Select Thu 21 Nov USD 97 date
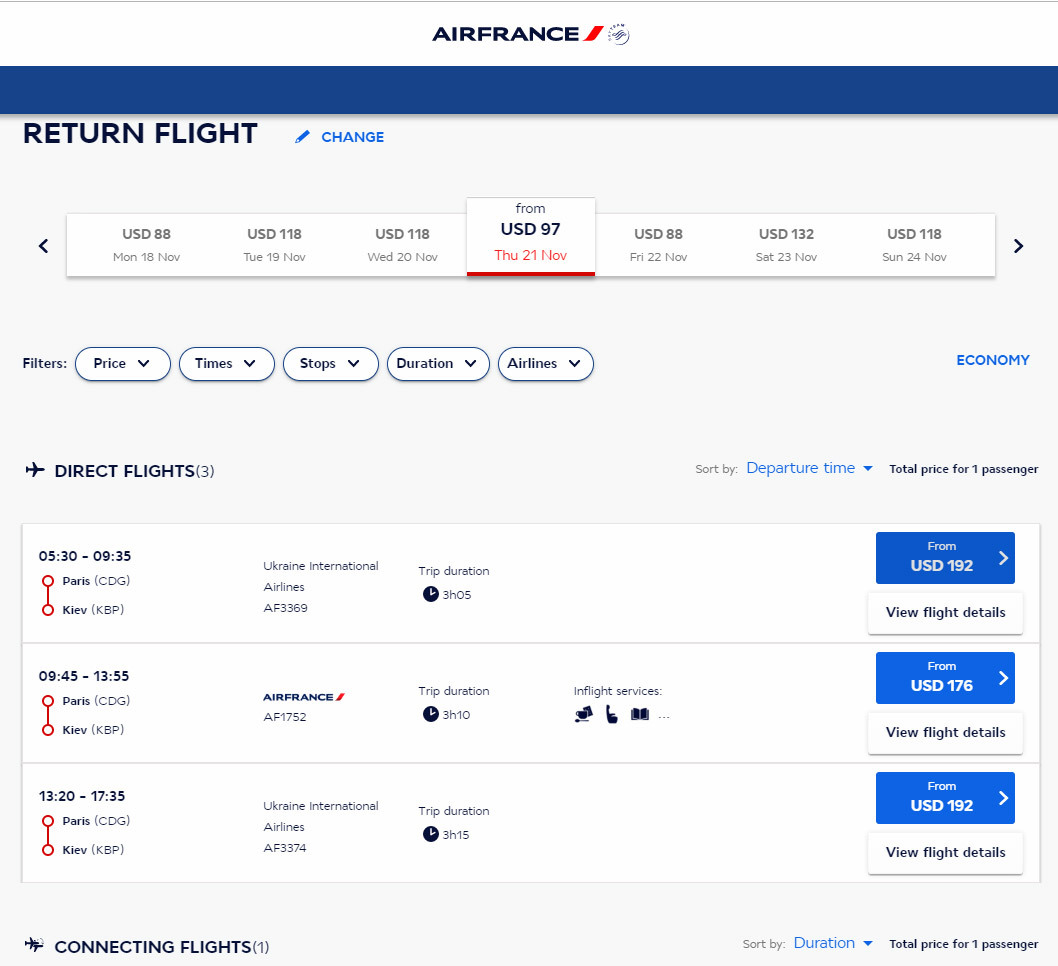The height and width of the screenshot is (966, 1058). pos(531,237)
